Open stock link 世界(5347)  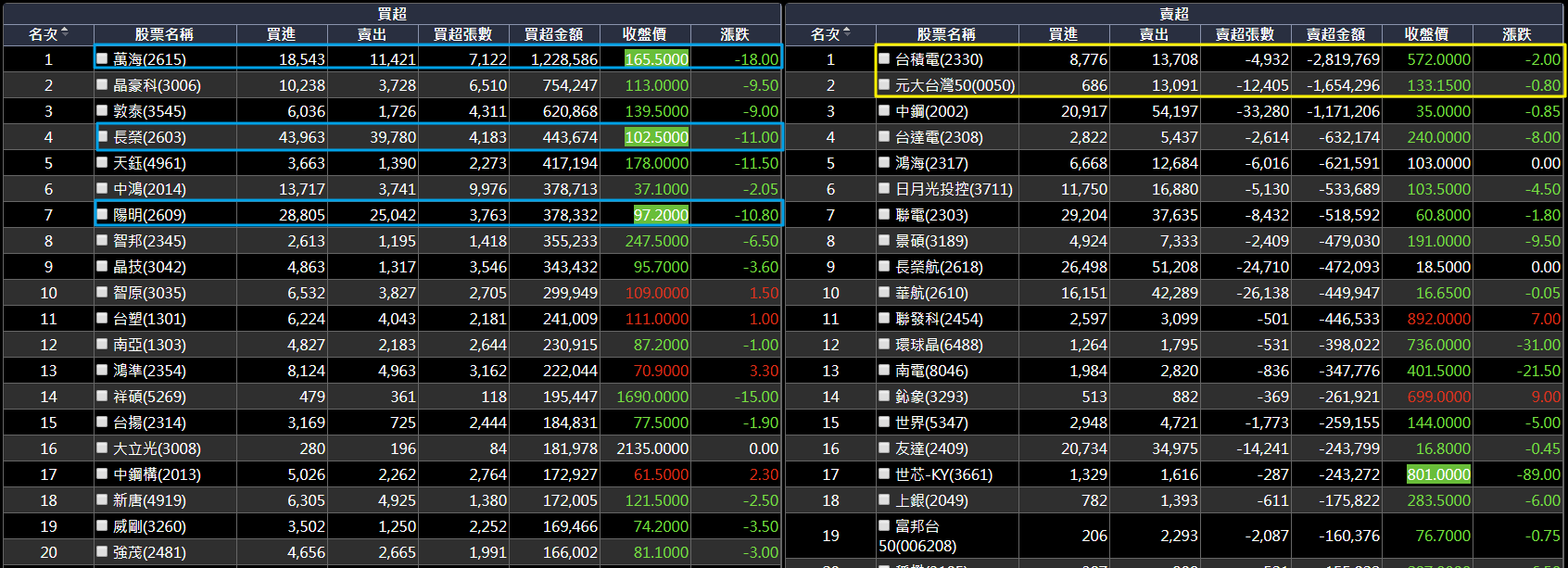931,423
